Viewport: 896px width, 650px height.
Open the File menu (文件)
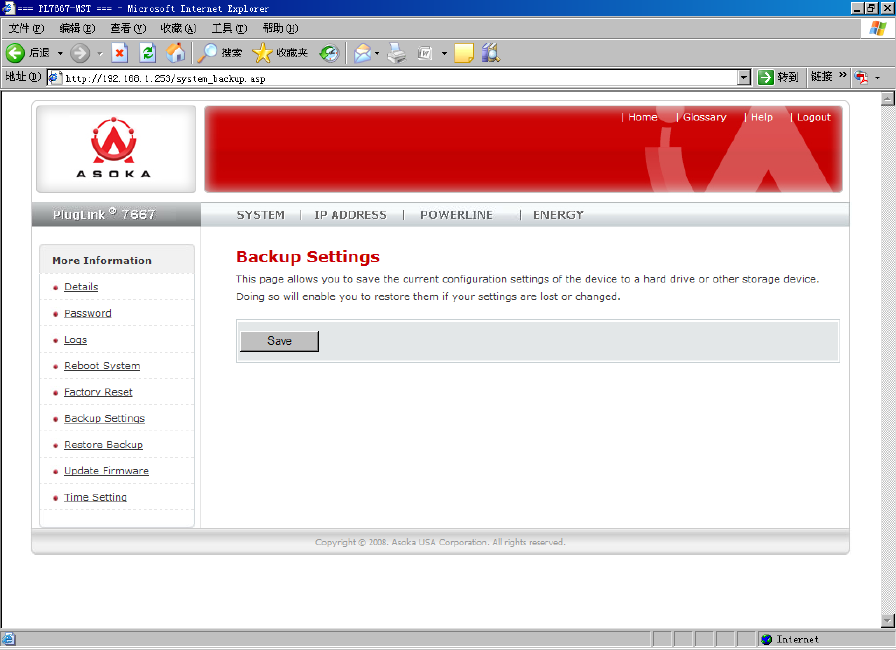point(26,28)
